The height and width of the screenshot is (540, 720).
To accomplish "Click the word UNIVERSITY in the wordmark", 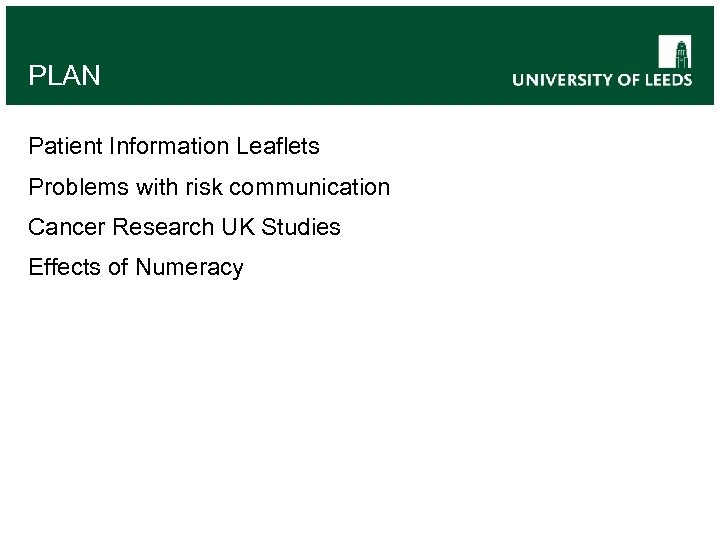I will (556, 80).
